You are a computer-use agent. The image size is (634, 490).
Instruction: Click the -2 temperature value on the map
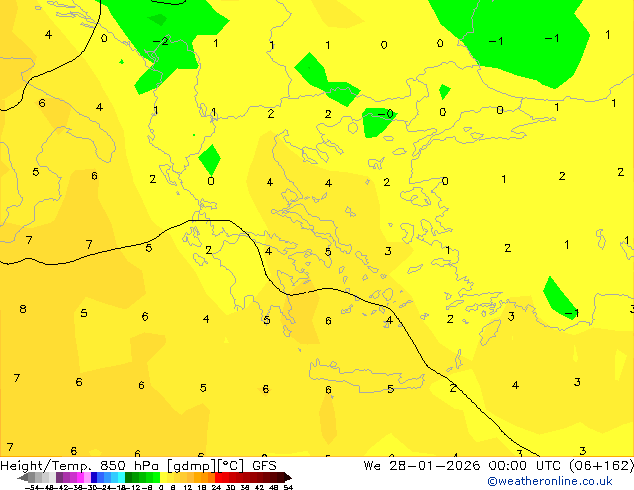(x=161, y=41)
